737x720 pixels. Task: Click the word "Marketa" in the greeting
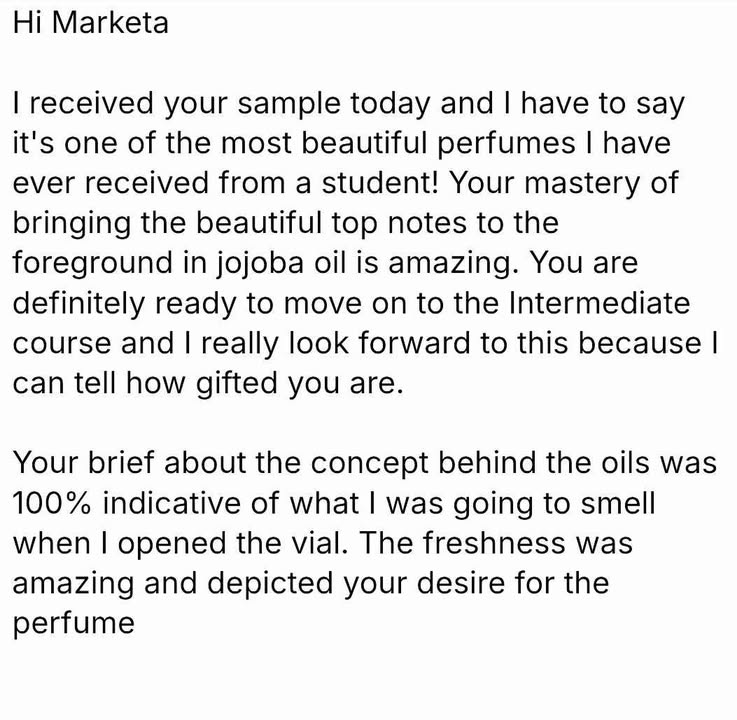click(110, 23)
